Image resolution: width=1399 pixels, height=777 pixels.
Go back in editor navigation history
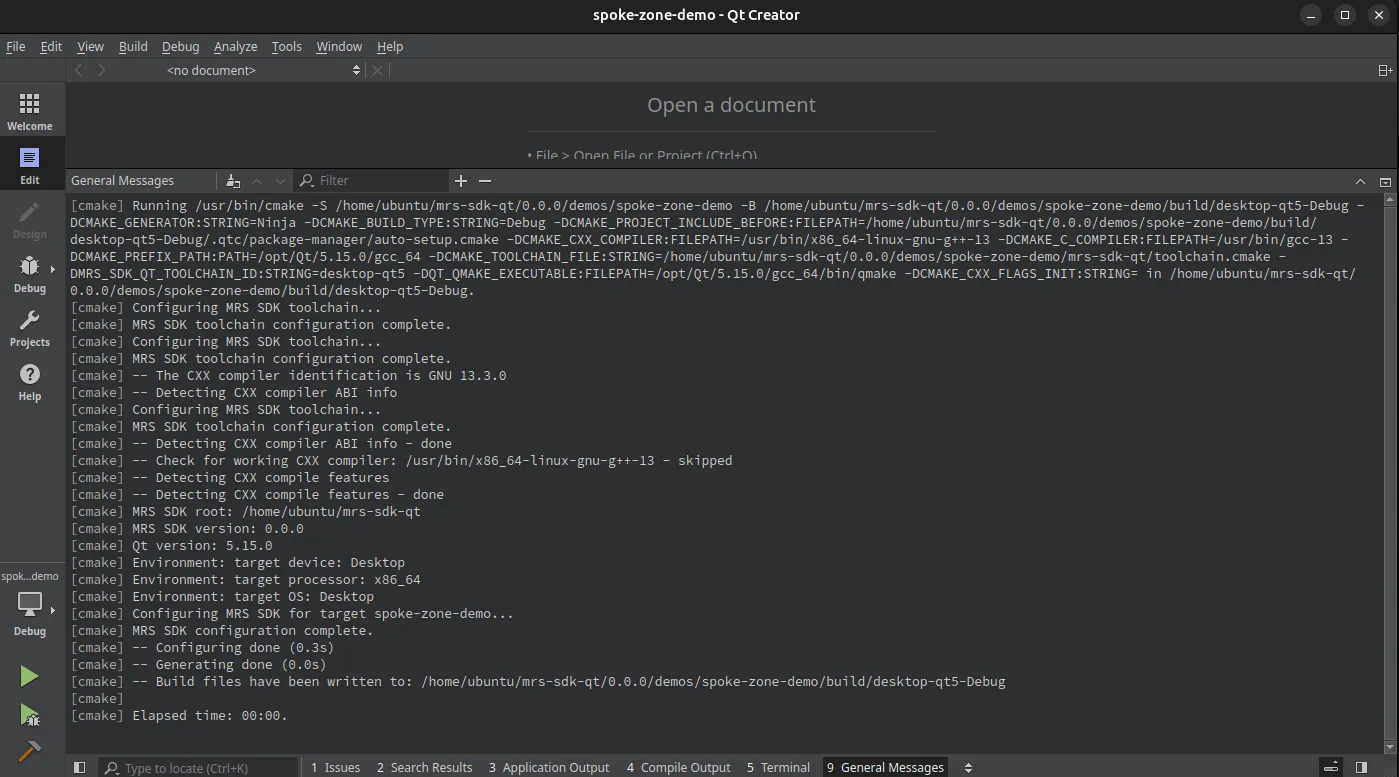pyautogui.click(x=79, y=70)
